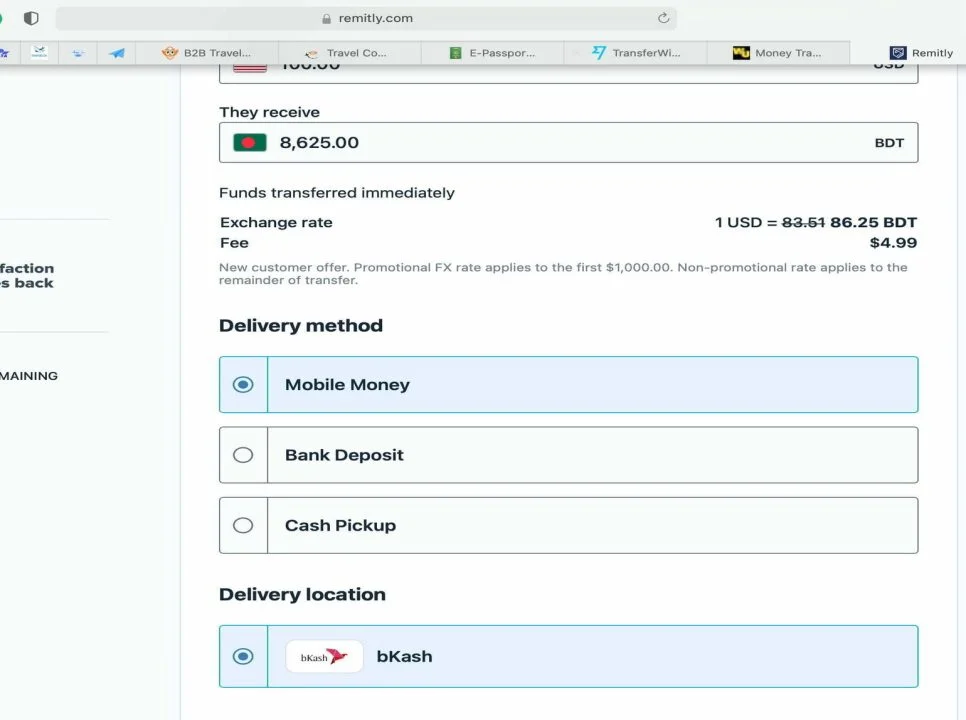The height and width of the screenshot is (720, 966).
Task: Click the third small blue favorite icon
Action: [x=78, y=53]
